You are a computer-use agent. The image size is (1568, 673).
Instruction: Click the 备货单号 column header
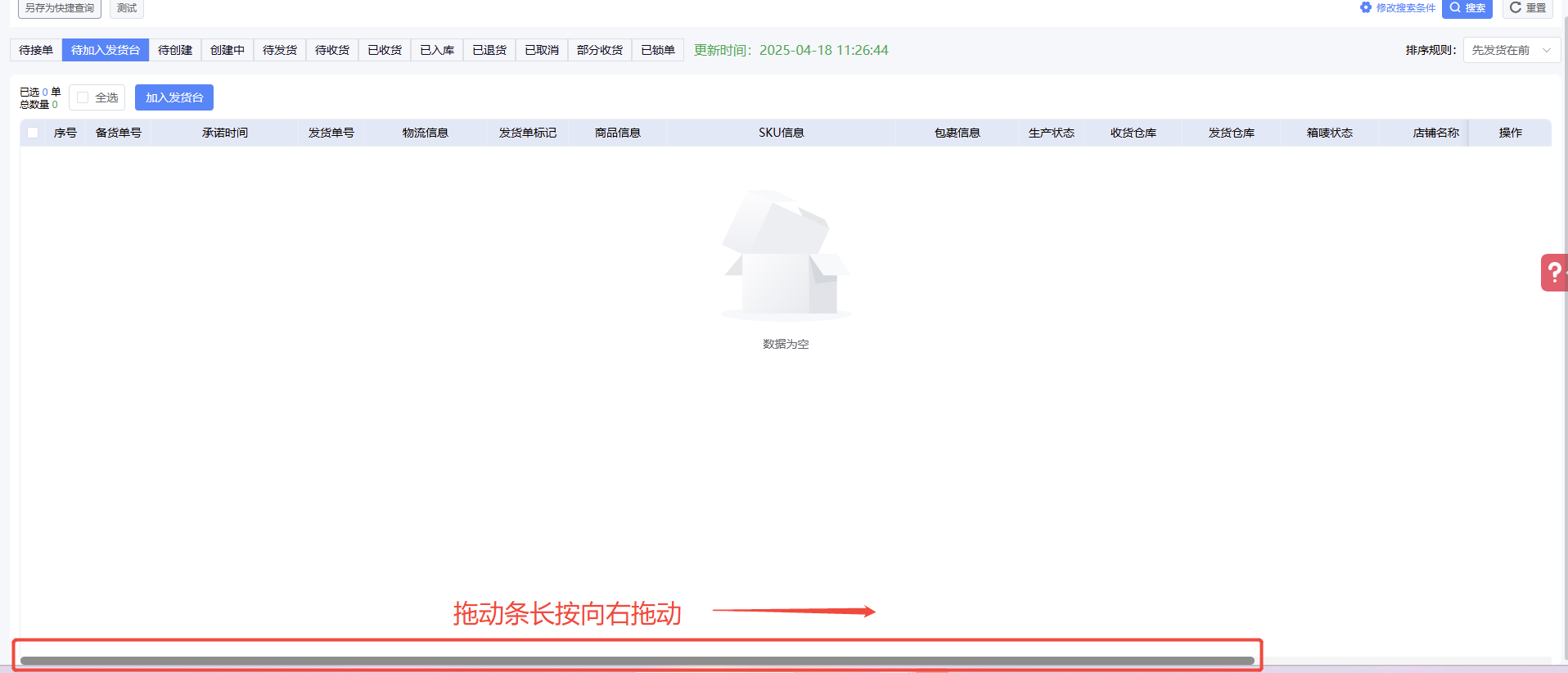click(119, 133)
